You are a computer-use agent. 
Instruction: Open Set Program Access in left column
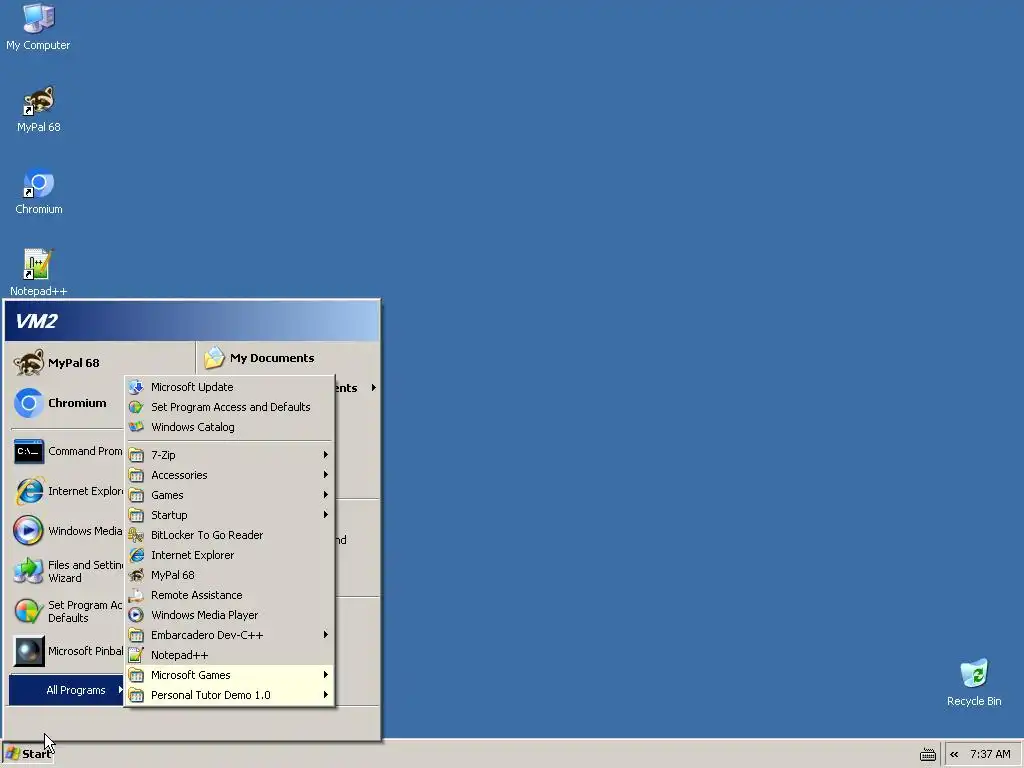(x=68, y=611)
